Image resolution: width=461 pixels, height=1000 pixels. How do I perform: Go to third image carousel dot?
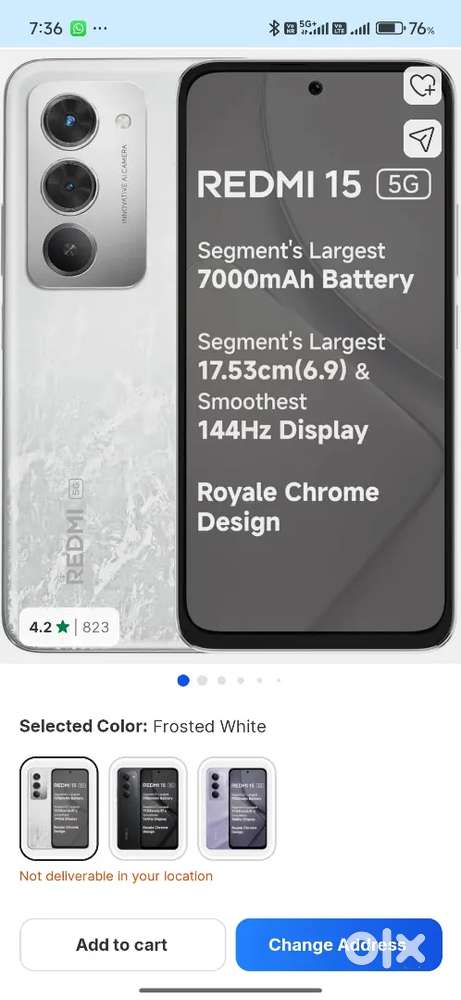point(221,680)
